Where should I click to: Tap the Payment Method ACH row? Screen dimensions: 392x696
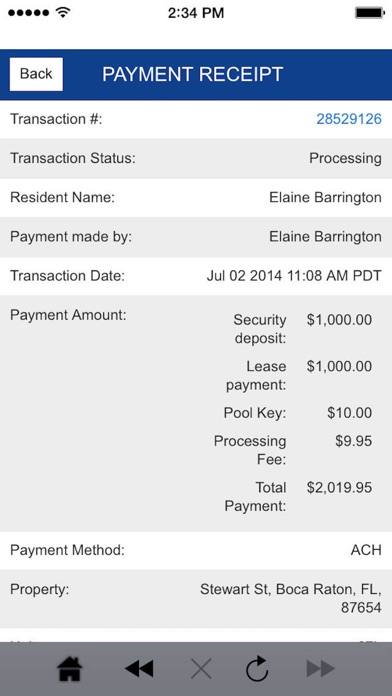pyautogui.click(x=196, y=550)
